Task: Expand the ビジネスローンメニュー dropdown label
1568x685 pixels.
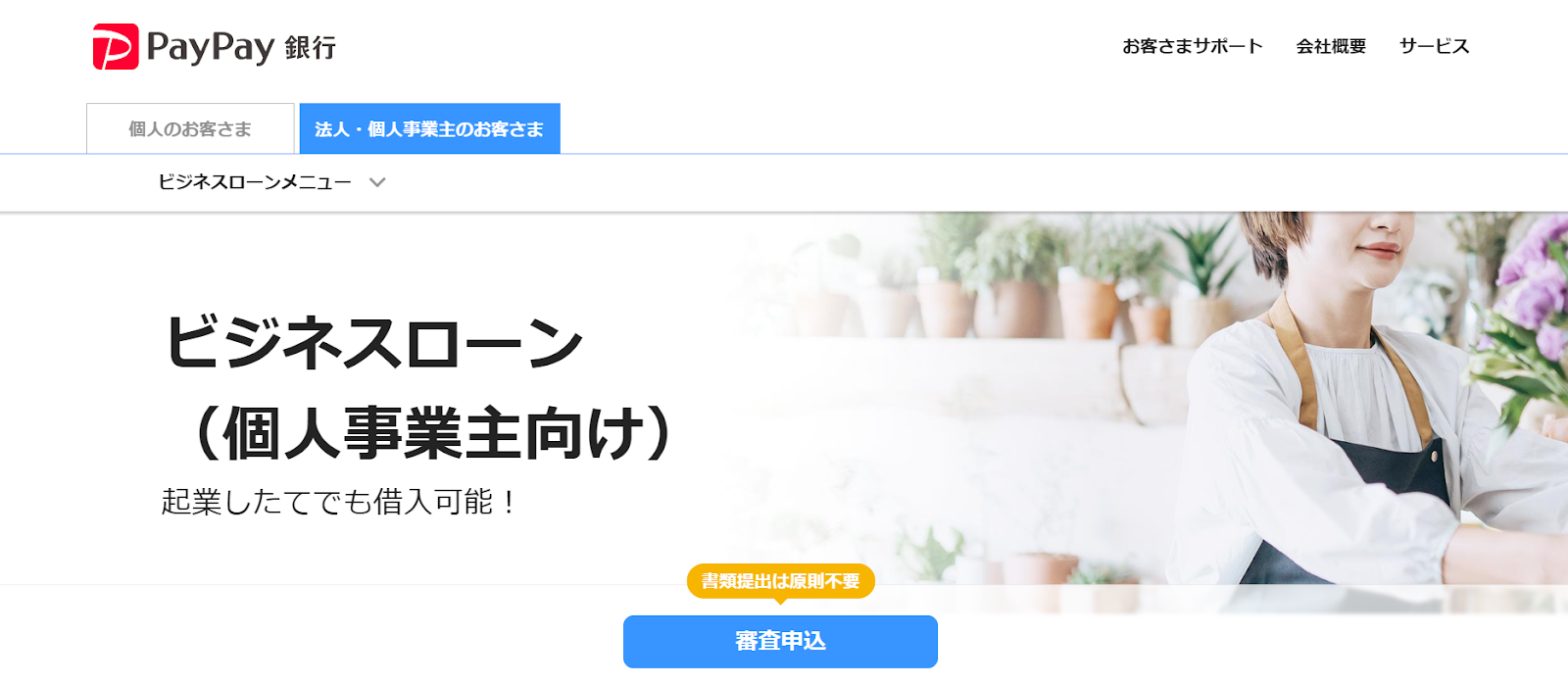Action: click(255, 182)
